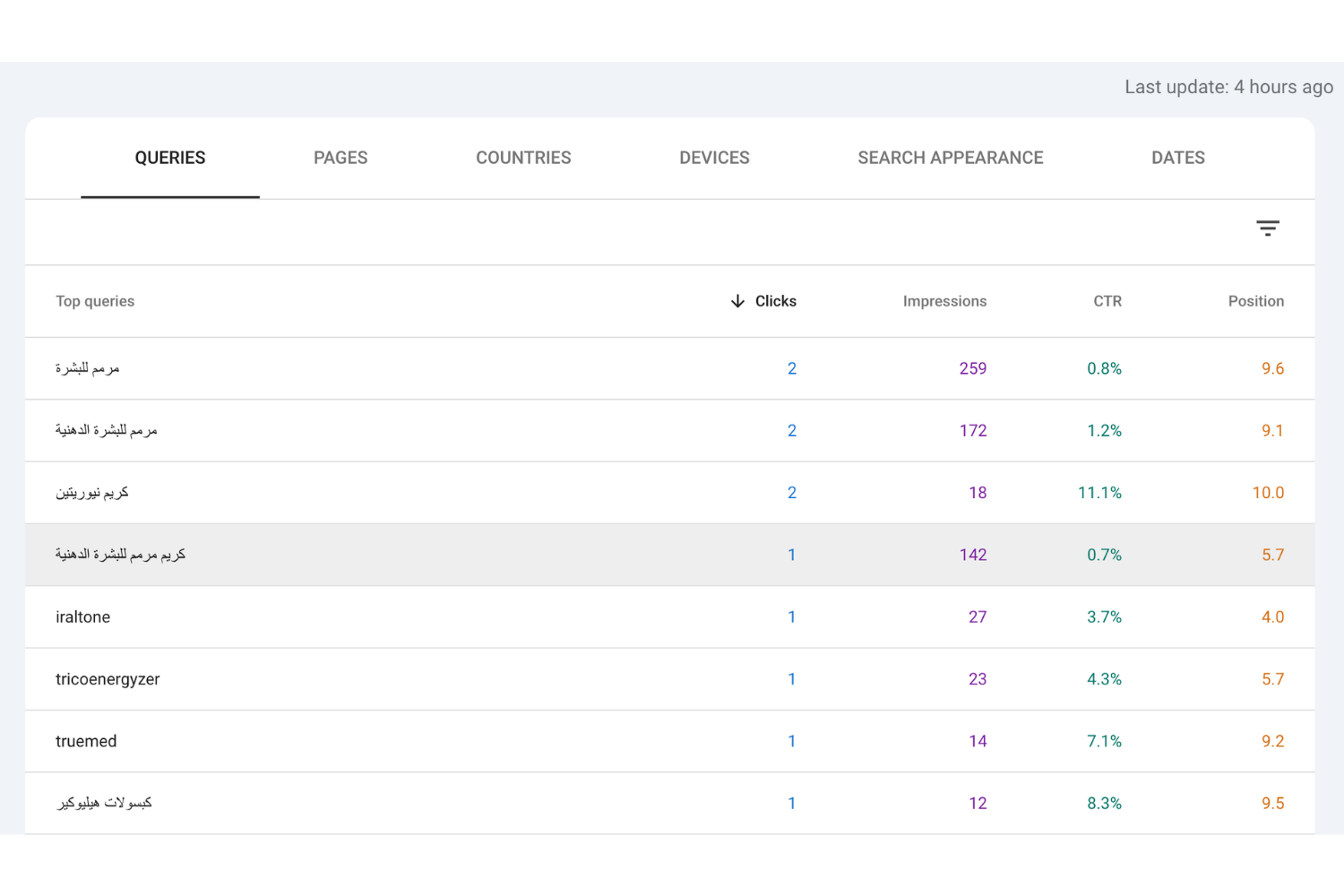Switch to the Devices tab
The image size is (1344, 896).
coord(714,158)
